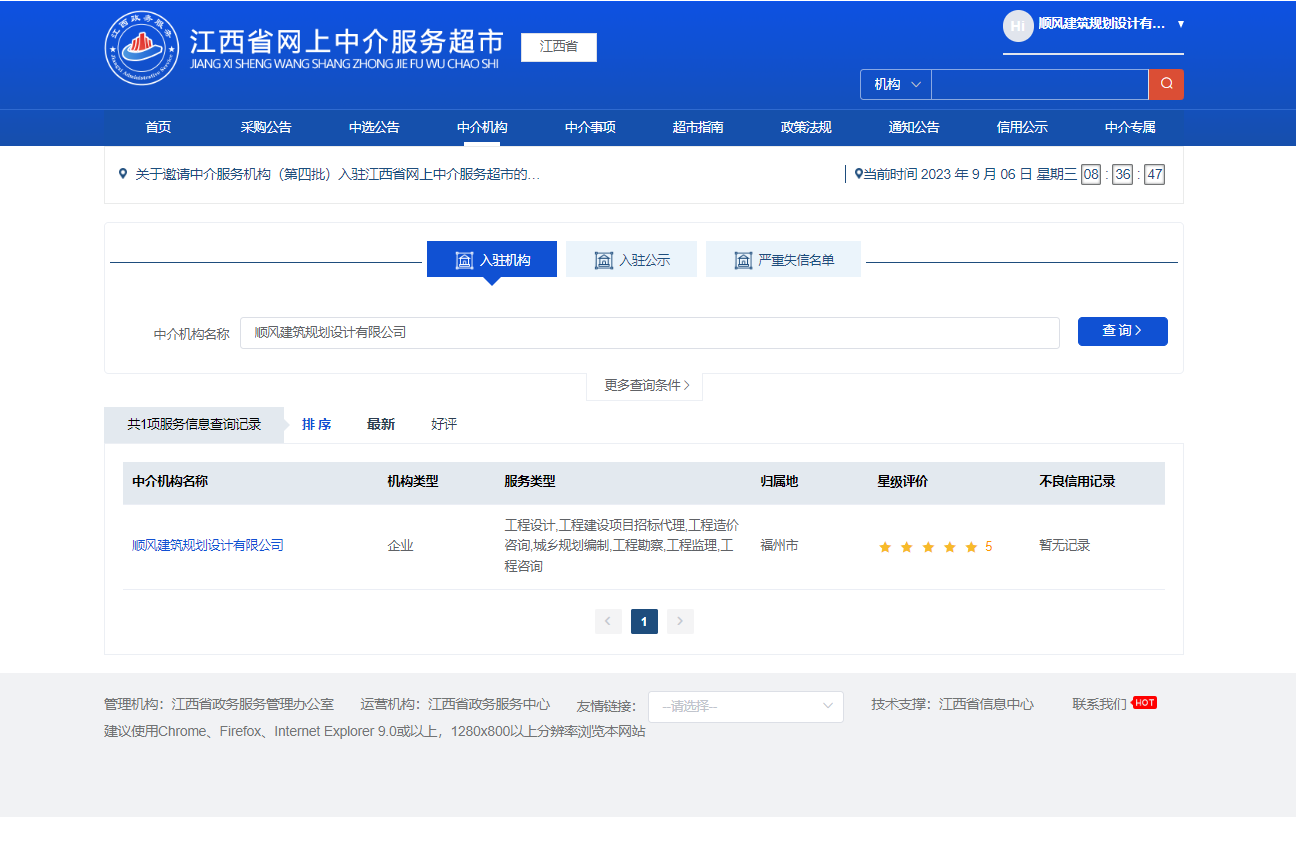Click 联系我们 footer link
Viewport: 1296px width, 864px height.
pyautogui.click(x=1099, y=704)
